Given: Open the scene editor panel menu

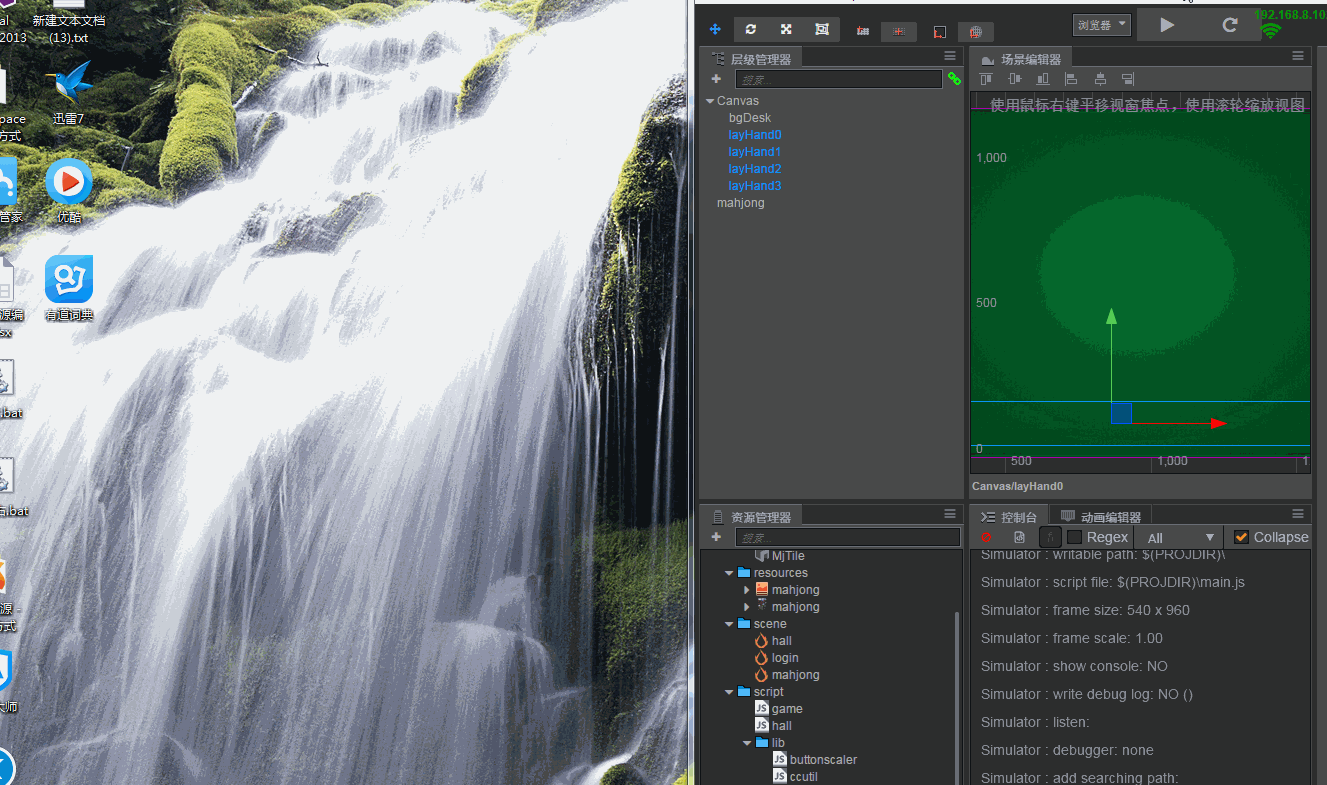Looking at the screenshot, I should point(1298,56).
